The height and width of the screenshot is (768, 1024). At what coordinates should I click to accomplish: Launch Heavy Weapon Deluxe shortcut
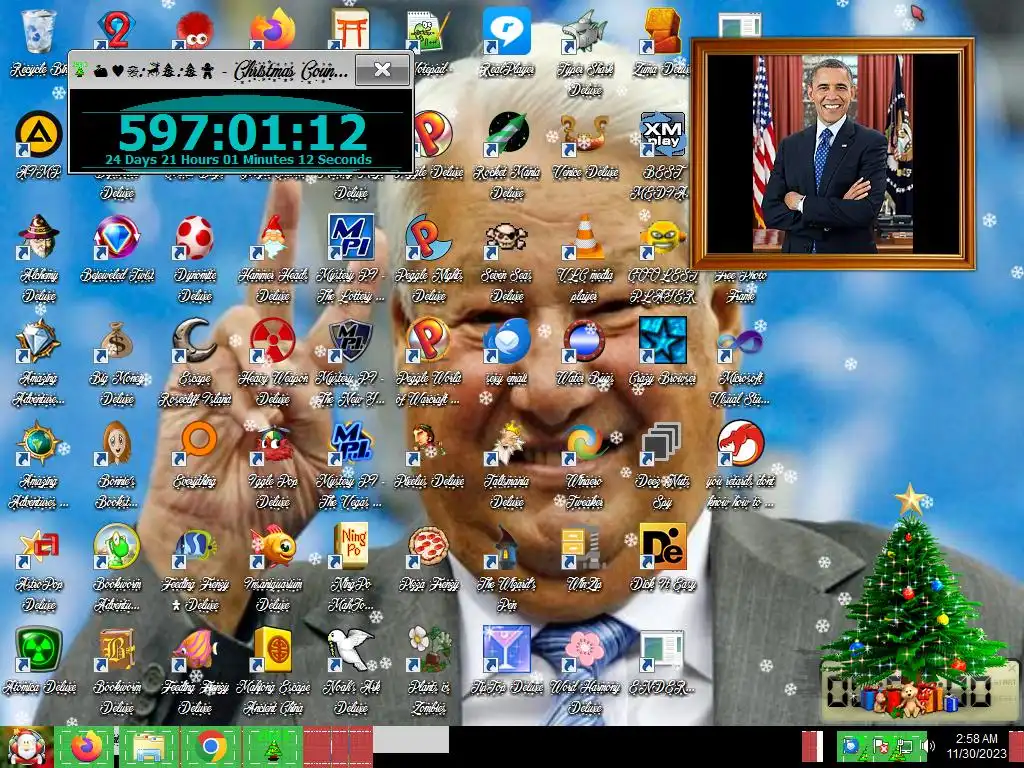click(x=273, y=340)
